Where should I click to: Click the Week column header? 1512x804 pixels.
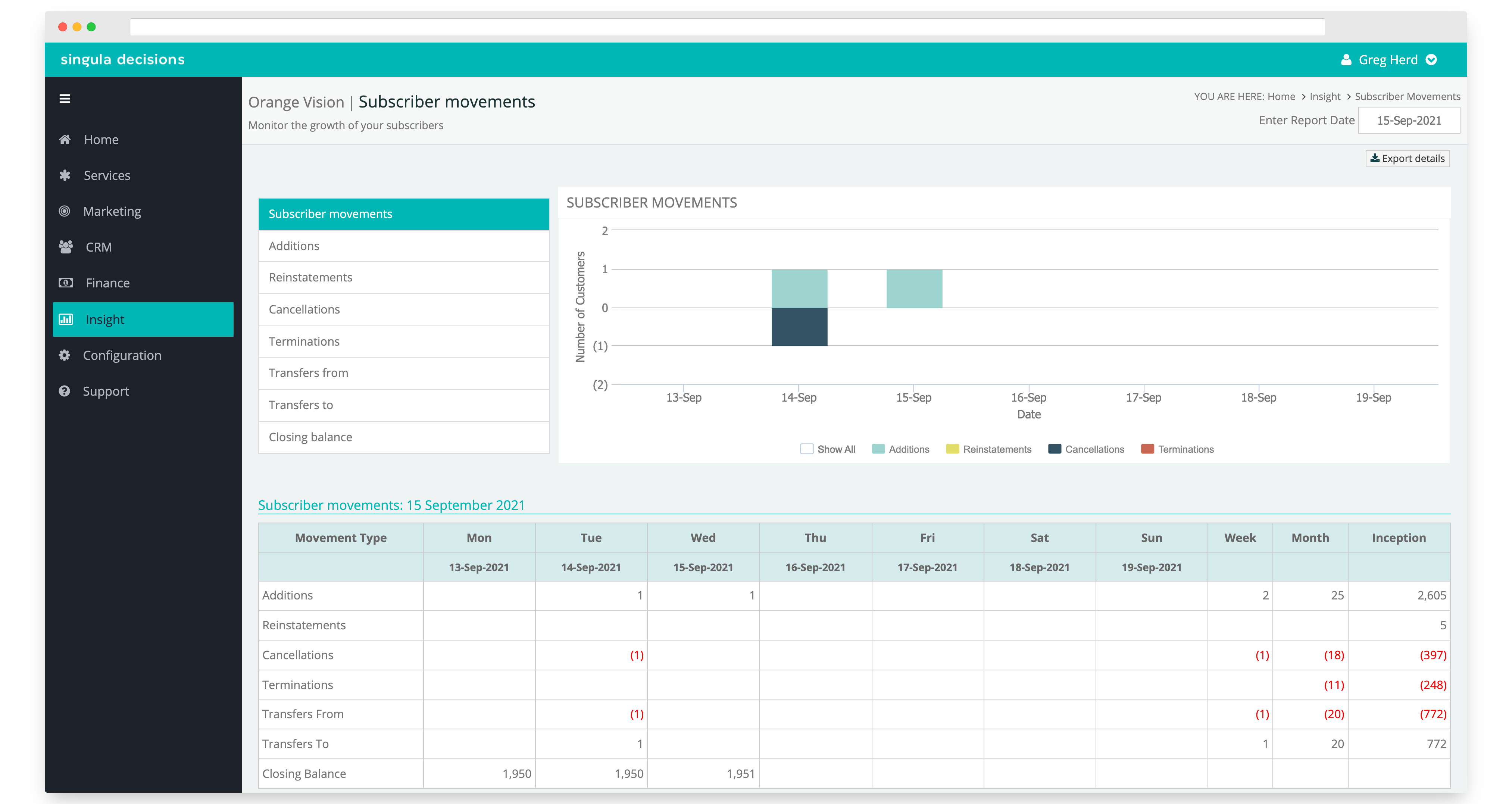1240,537
